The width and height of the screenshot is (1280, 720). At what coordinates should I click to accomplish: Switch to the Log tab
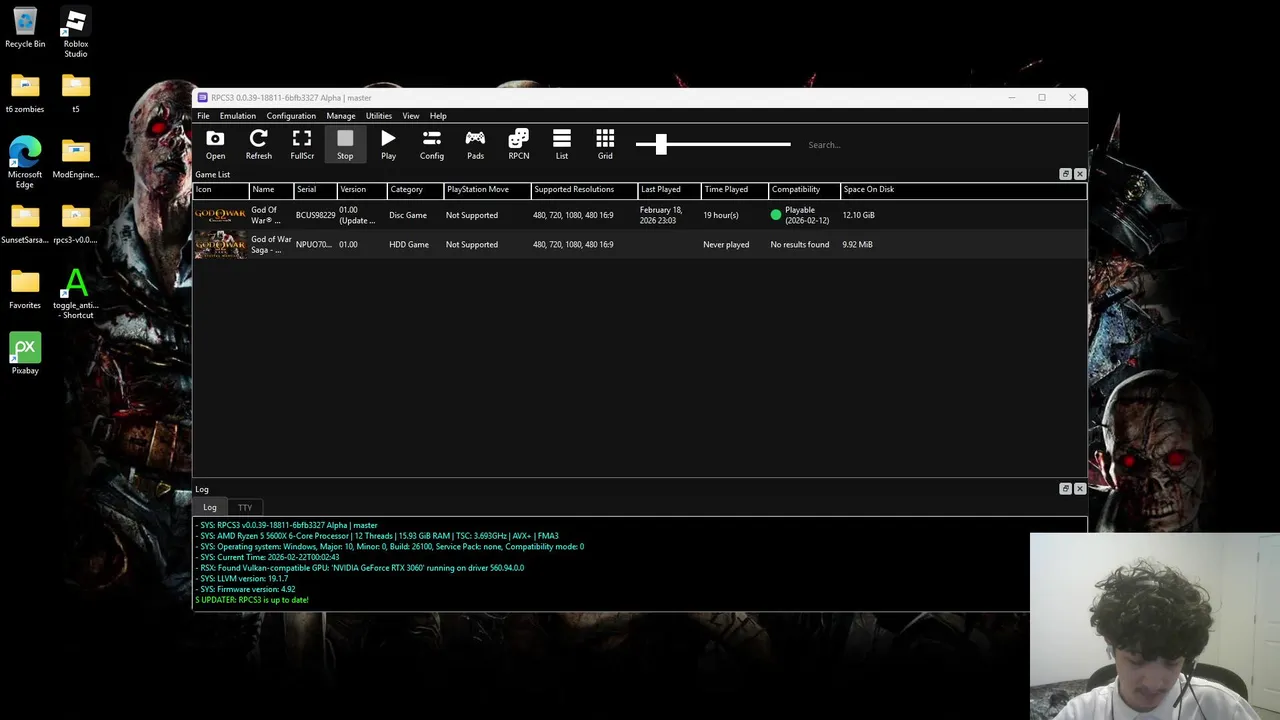point(210,507)
